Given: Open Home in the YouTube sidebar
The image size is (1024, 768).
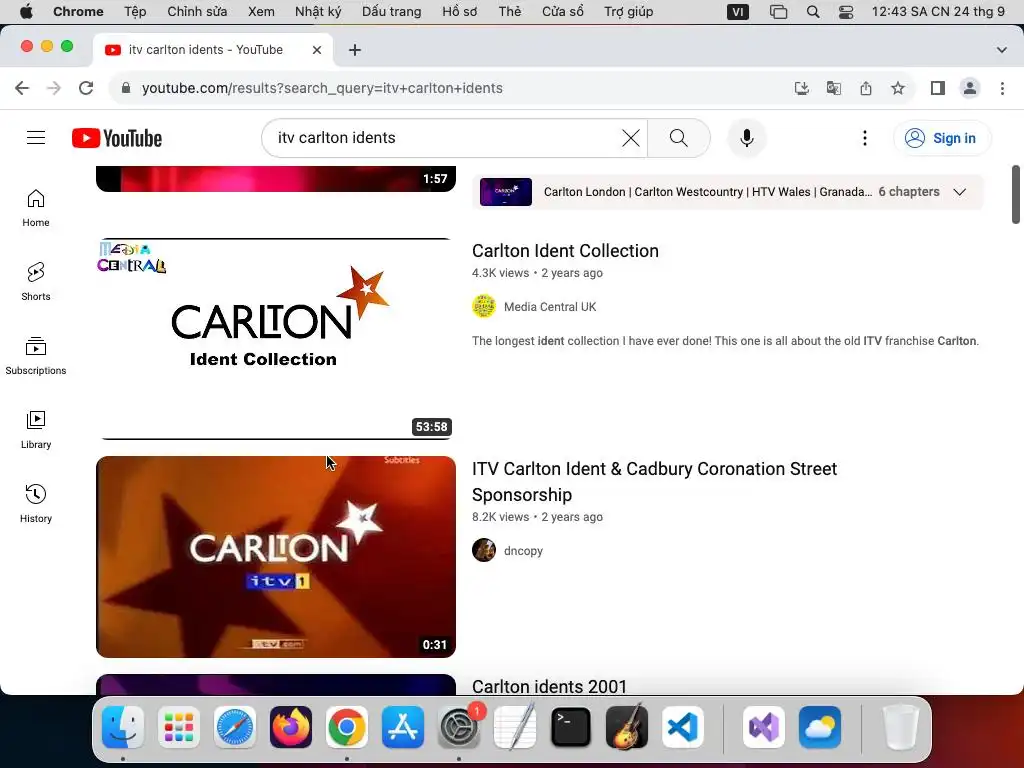Looking at the screenshot, I should (36, 208).
